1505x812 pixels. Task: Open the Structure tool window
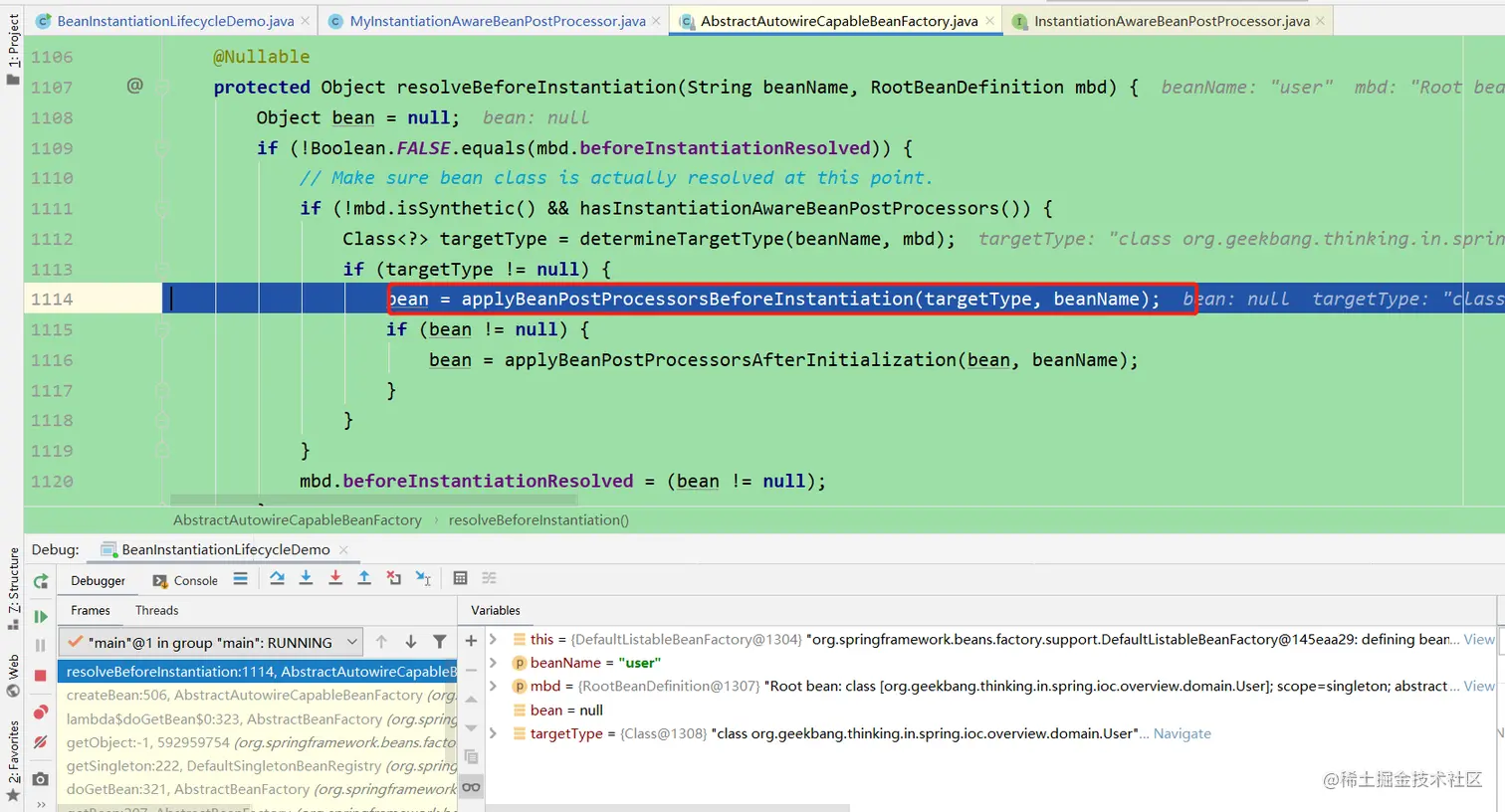pos(13,589)
